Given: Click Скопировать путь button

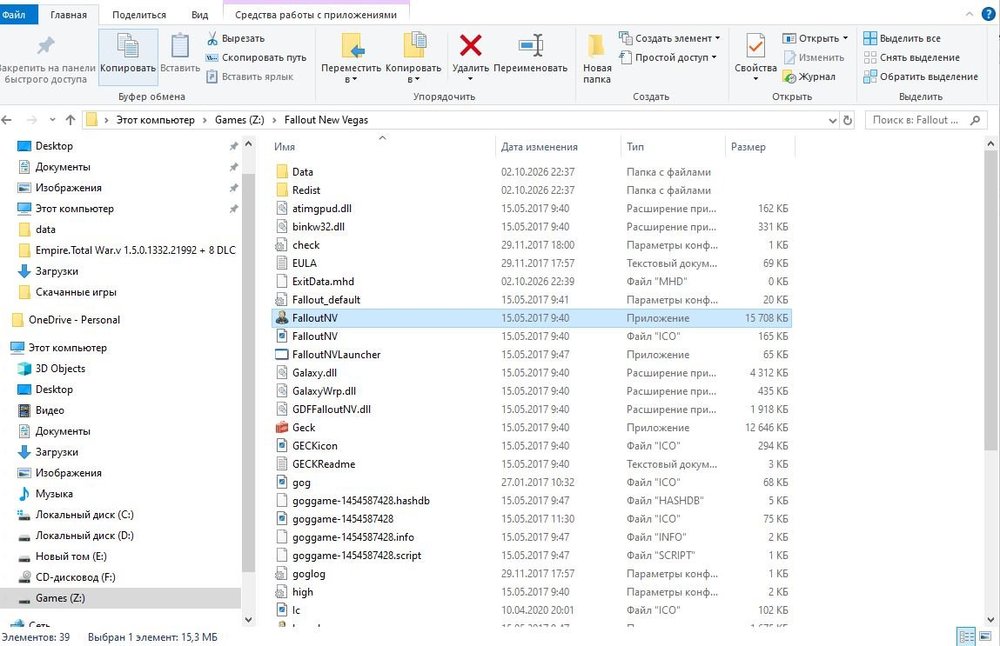Looking at the screenshot, I should pyautogui.click(x=256, y=57).
